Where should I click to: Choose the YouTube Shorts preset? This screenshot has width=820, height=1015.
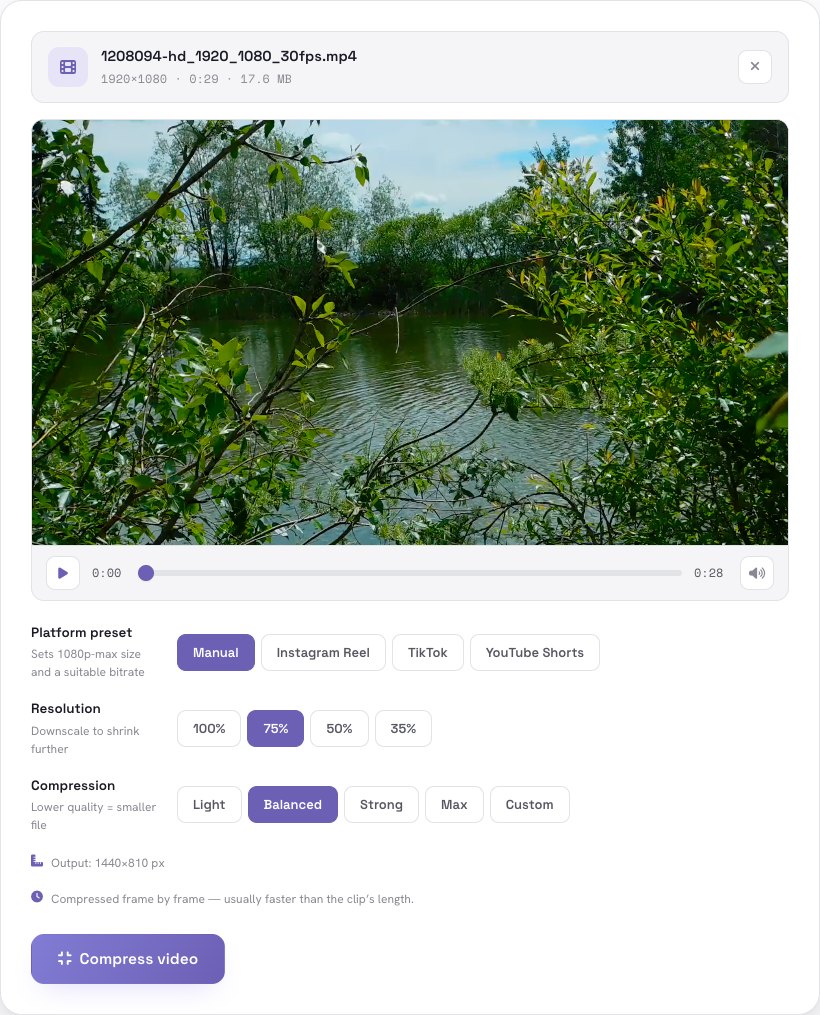tap(535, 652)
